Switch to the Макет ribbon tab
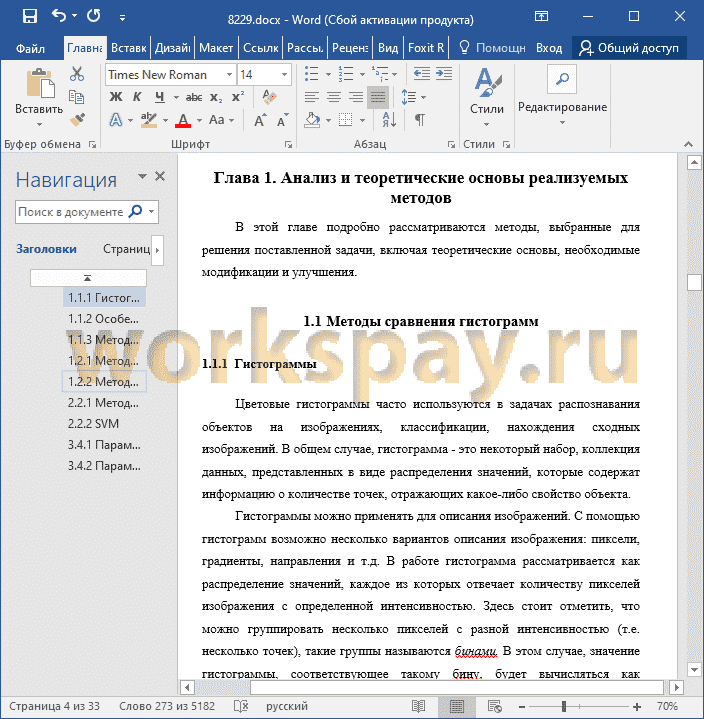The image size is (704, 719). (x=216, y=48)
